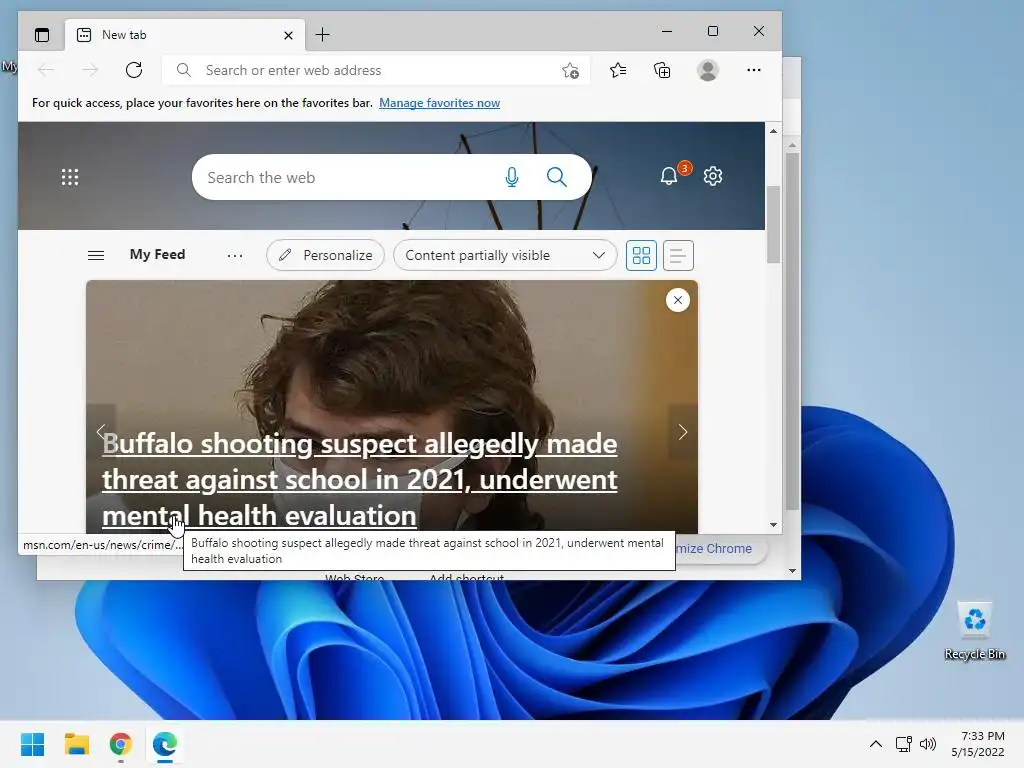
Task: Click the Manage favorites now link
Action: click(440, 103)
